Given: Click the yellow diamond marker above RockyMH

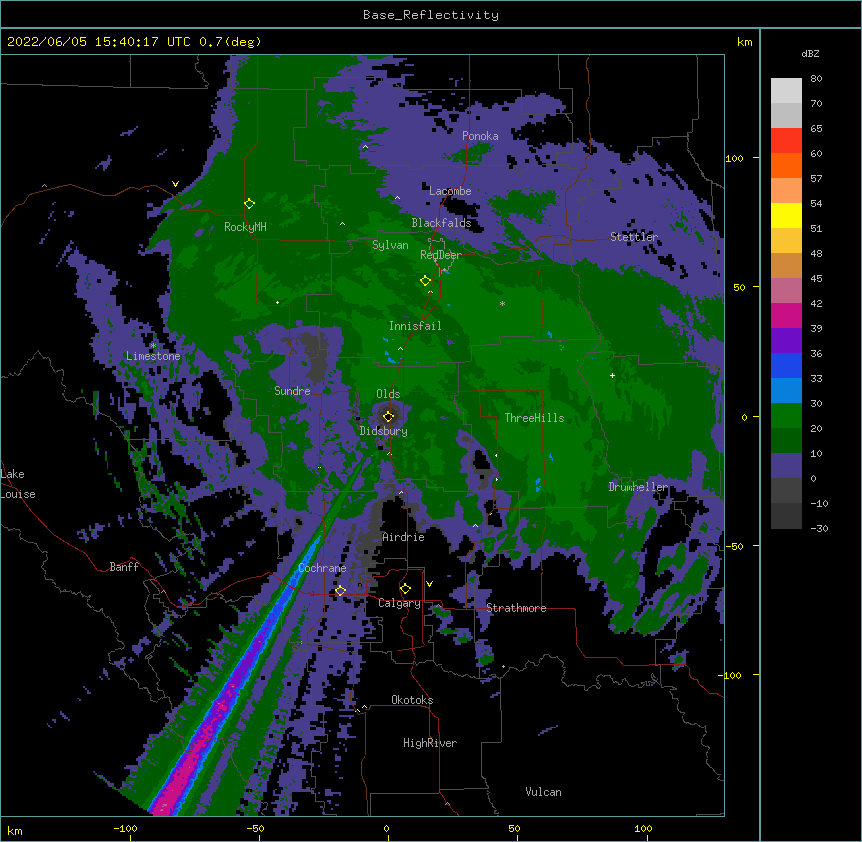Looking at the screenshot, I should point(249,204).
